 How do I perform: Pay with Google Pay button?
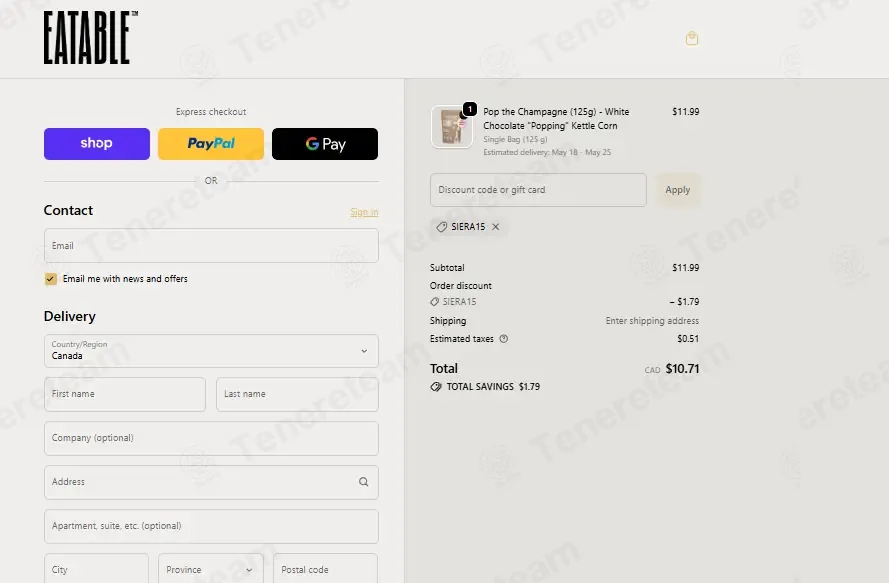pos(325,143)
